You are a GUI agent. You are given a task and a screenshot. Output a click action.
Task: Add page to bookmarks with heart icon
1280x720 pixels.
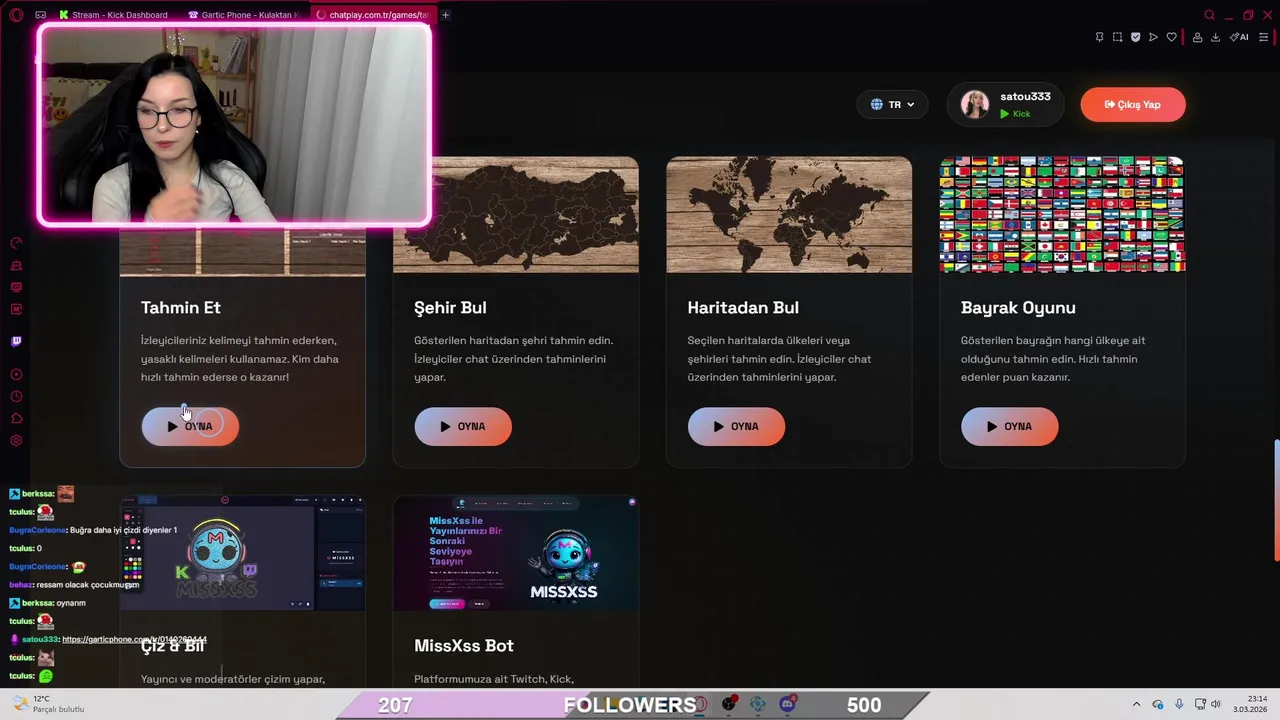tap(1172, 37)
